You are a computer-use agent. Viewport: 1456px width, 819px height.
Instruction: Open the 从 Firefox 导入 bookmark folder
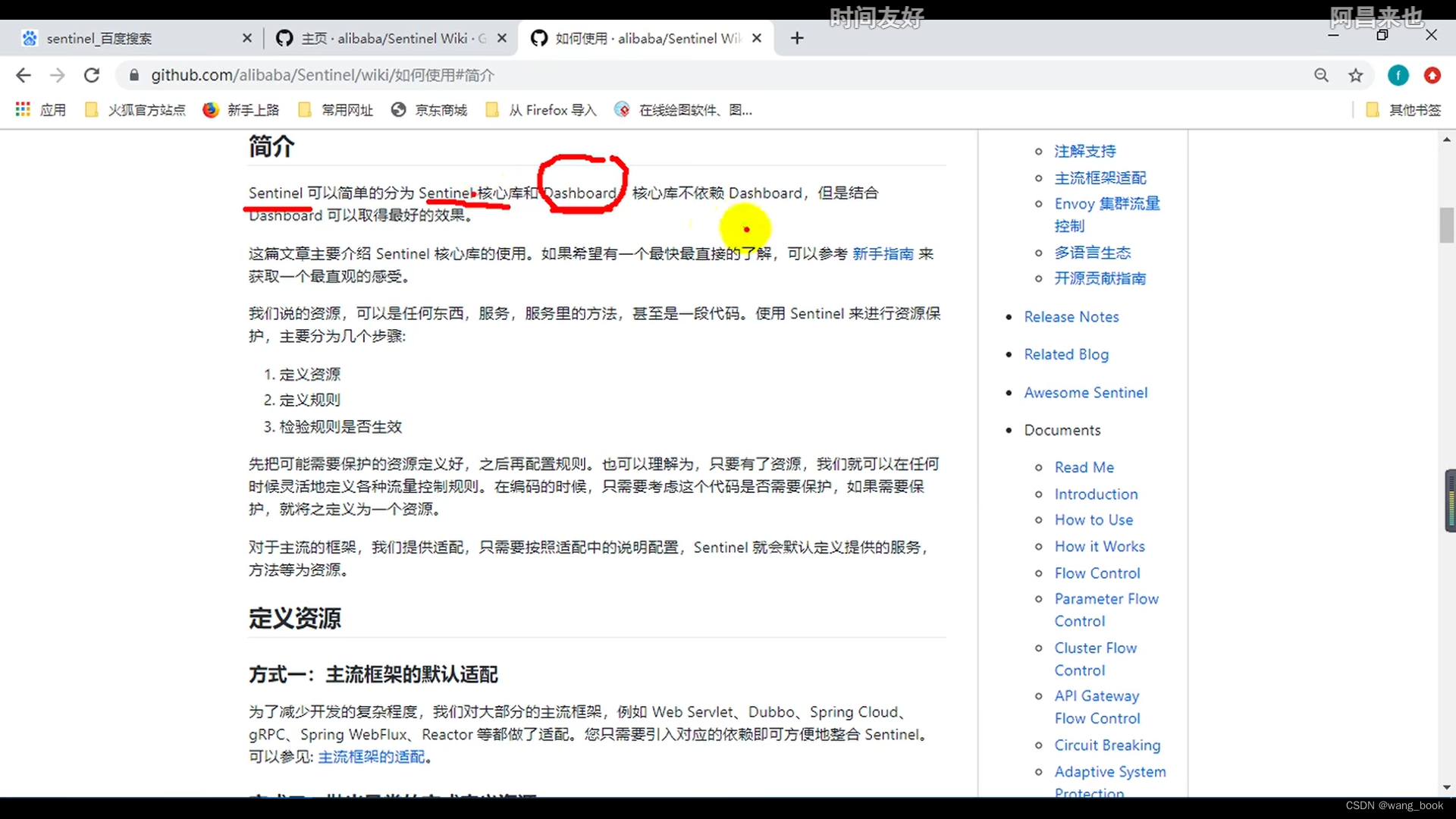tap(541, 110)
